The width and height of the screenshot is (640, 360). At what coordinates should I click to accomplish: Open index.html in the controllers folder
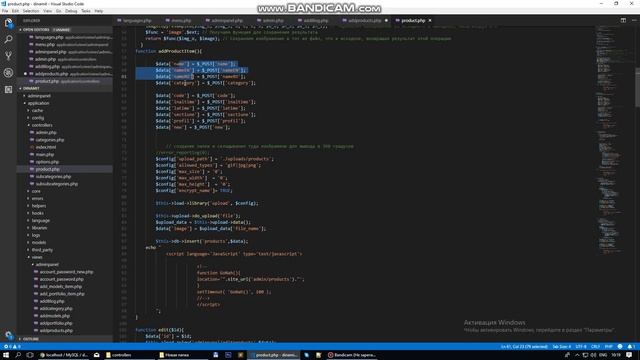(x=45, y=147)
